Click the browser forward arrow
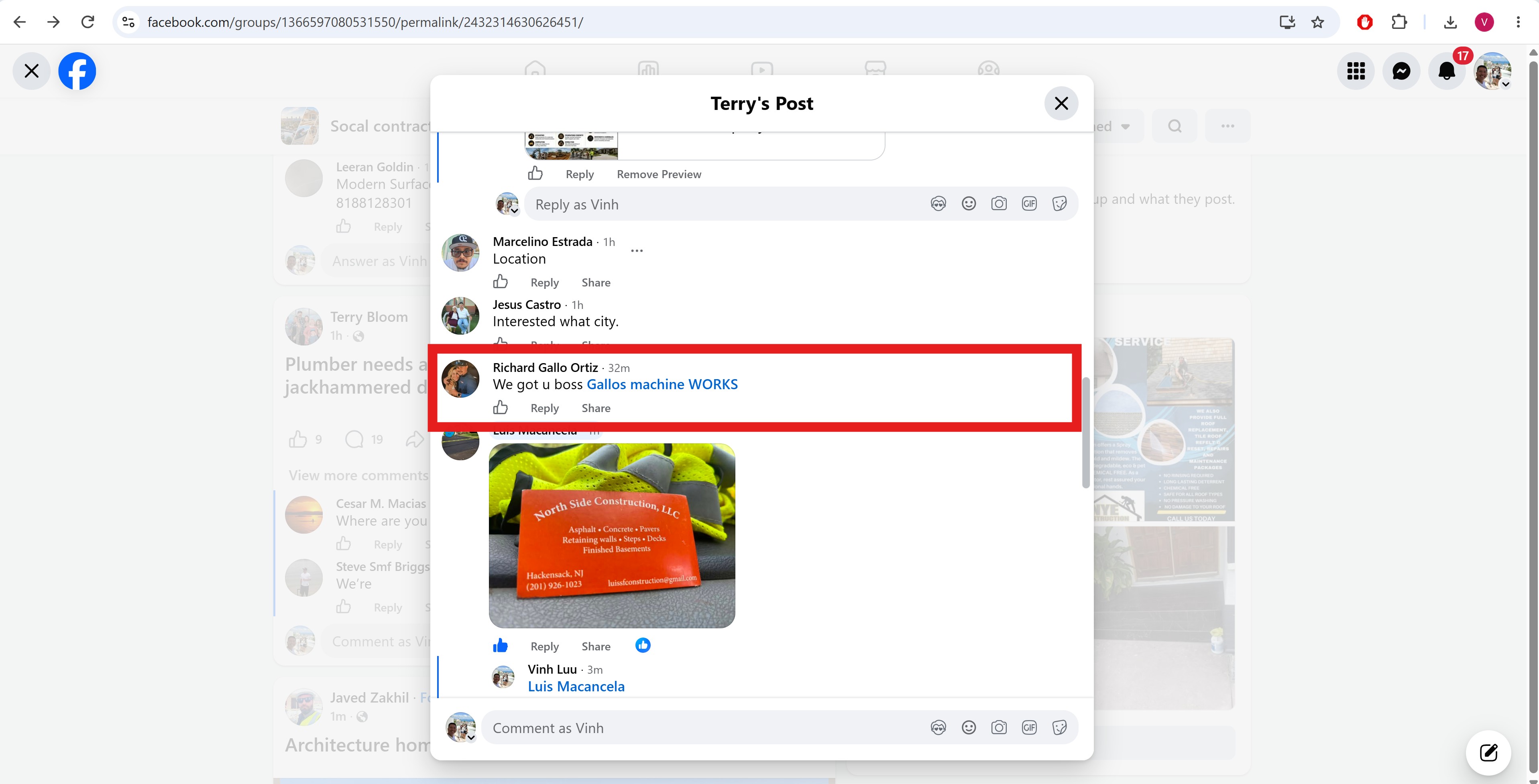Screen dimensions: 1539x784 tap(54, 22)
